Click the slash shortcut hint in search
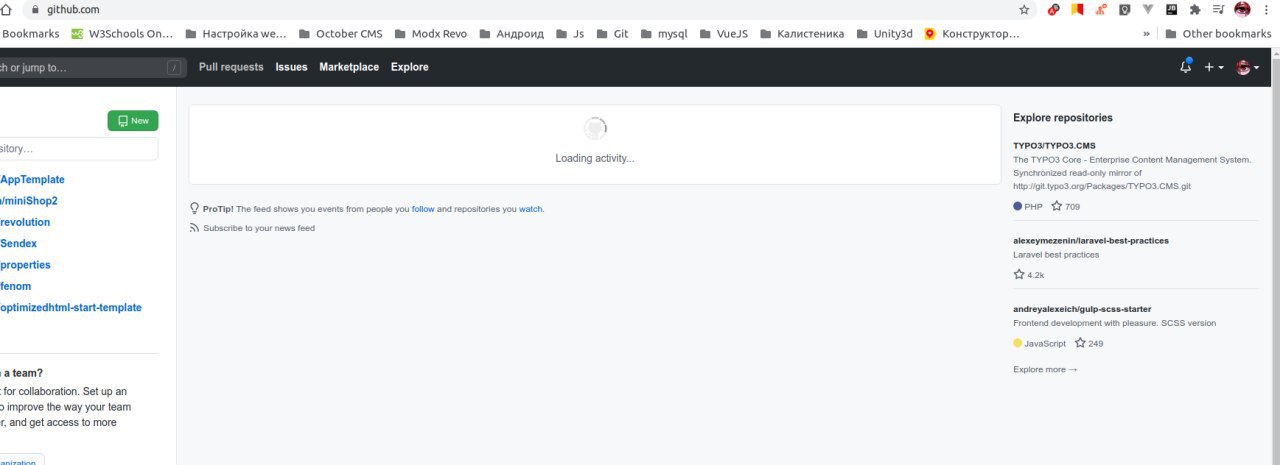Image resolution: width=1280 pixels, height=465 pixels. pyautogui.click(x=174, y=67)
